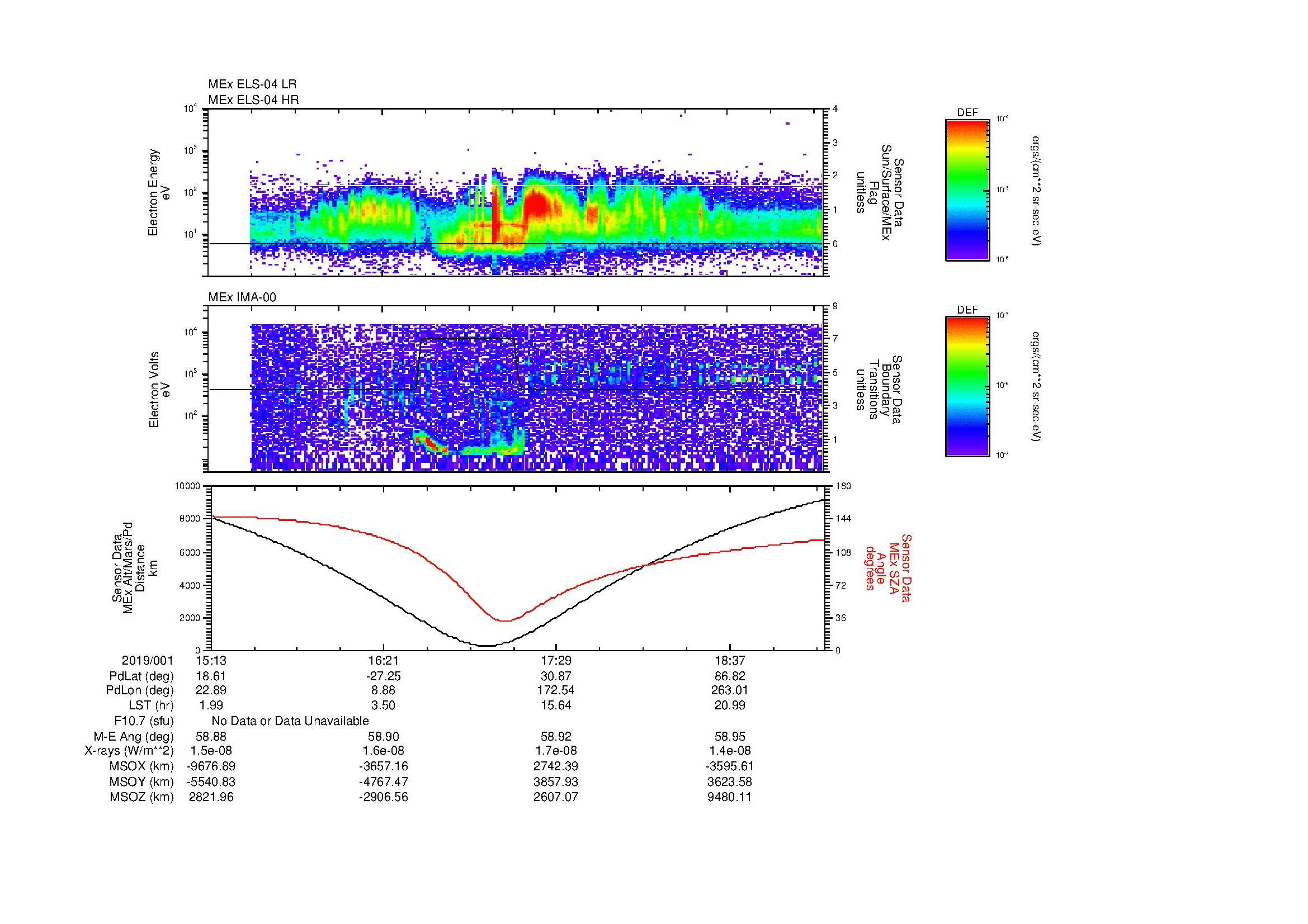Click X-rays value 1.7e-08
1308x924 pixels.
click(x=556, y=751)
